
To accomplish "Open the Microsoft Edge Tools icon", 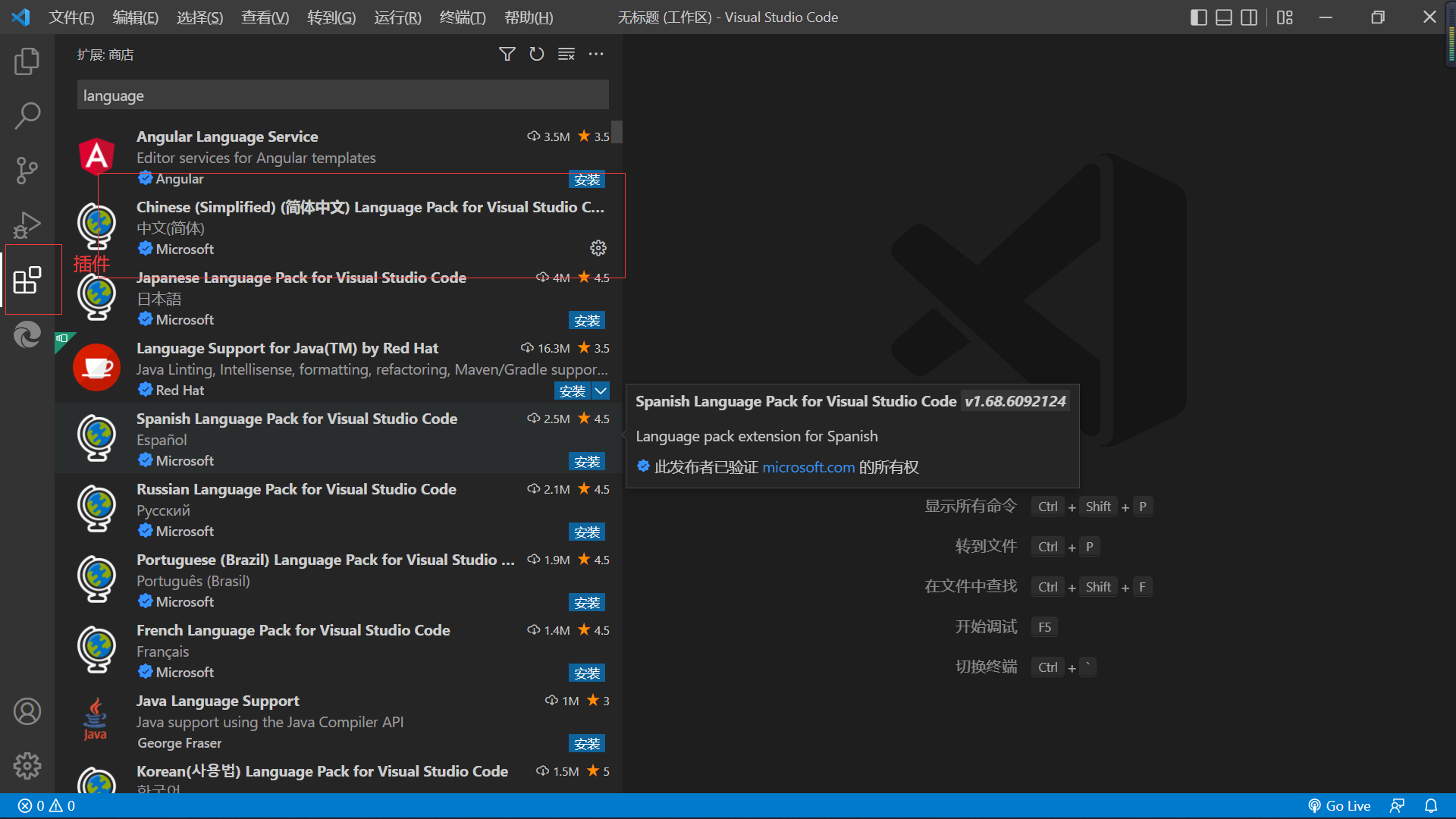I will 27,334.
